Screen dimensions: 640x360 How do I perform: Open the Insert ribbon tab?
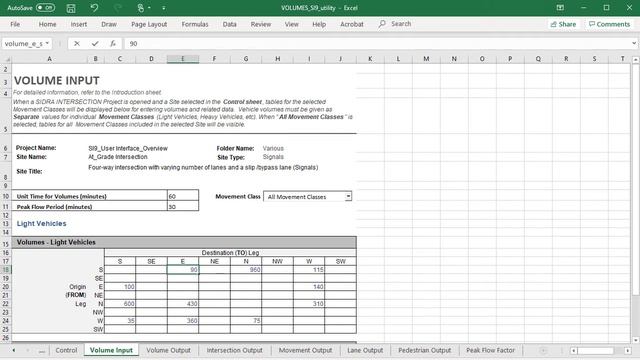click(x=79, y=24)
